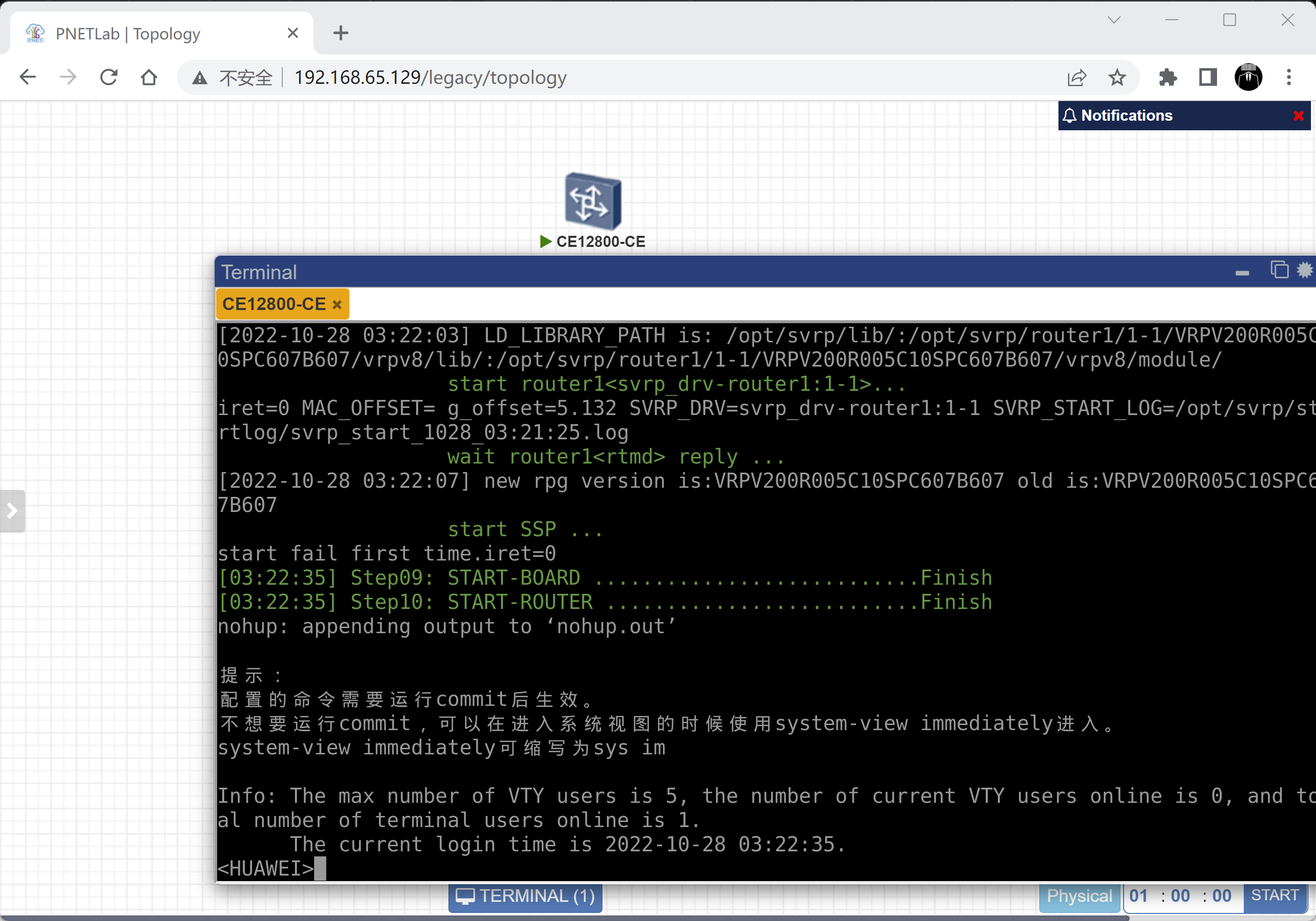Select the PNETLab | Topology browser tab
The image size is (1316, 921).
pyautogui.click(x=161, y=34)
